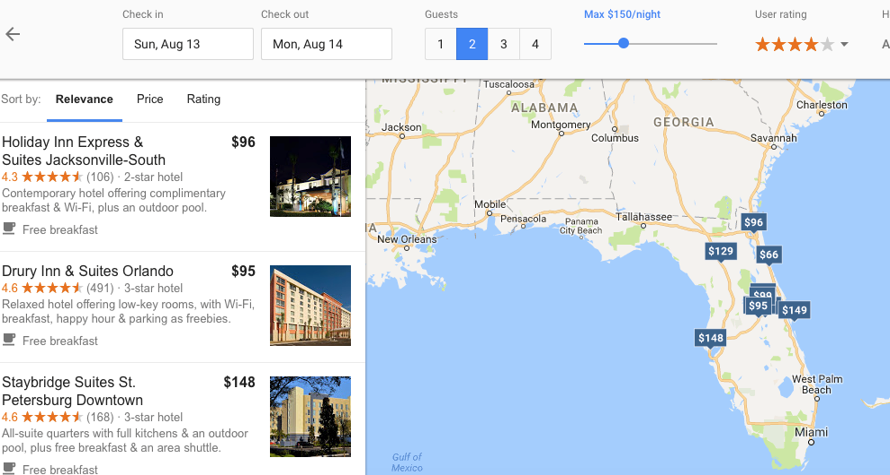Viewport: 890px width, 475px height.
Task: Click West Palm Beach on the map
Action: [817, 384]
